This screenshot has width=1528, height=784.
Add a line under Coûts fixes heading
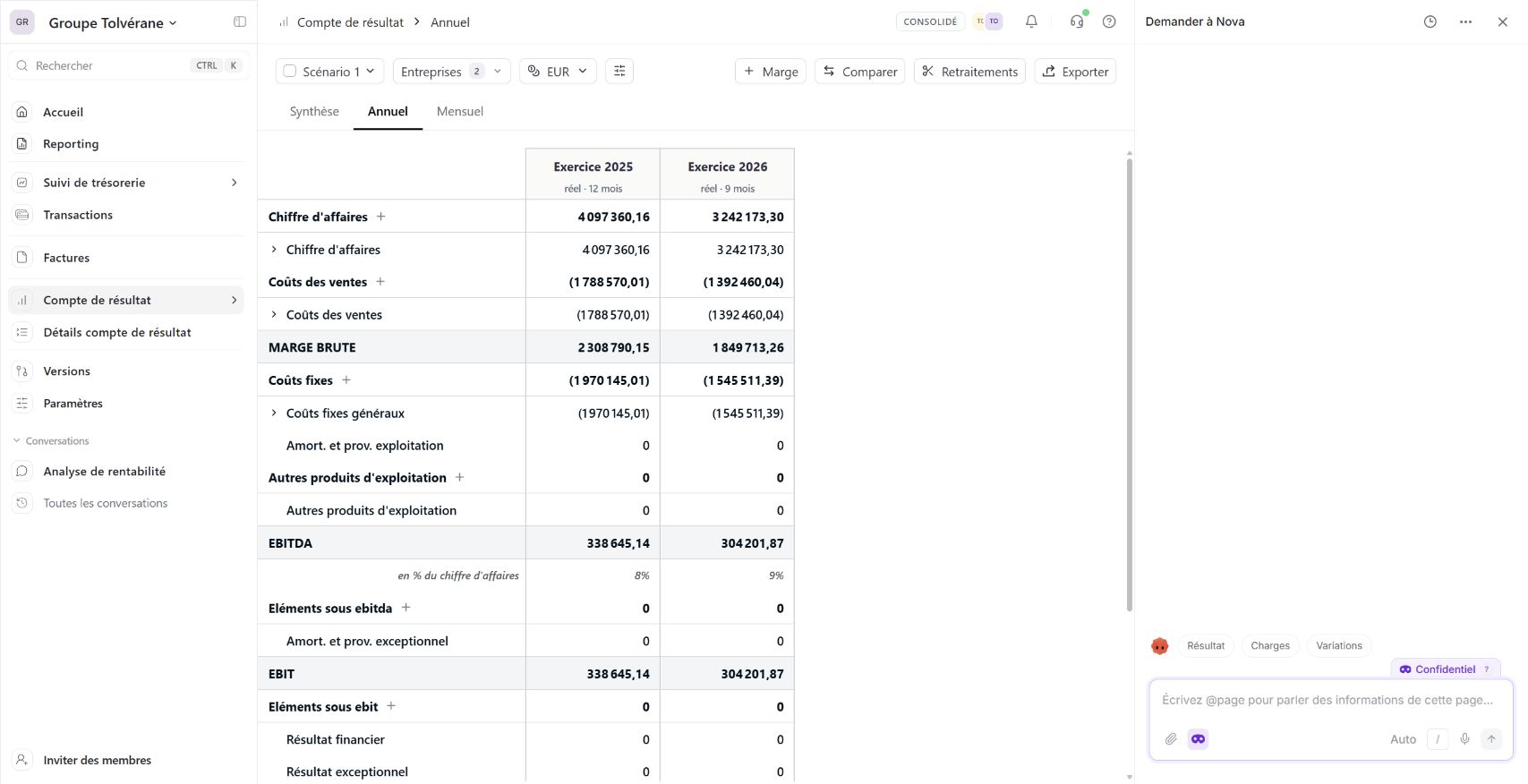click(346, 380)
